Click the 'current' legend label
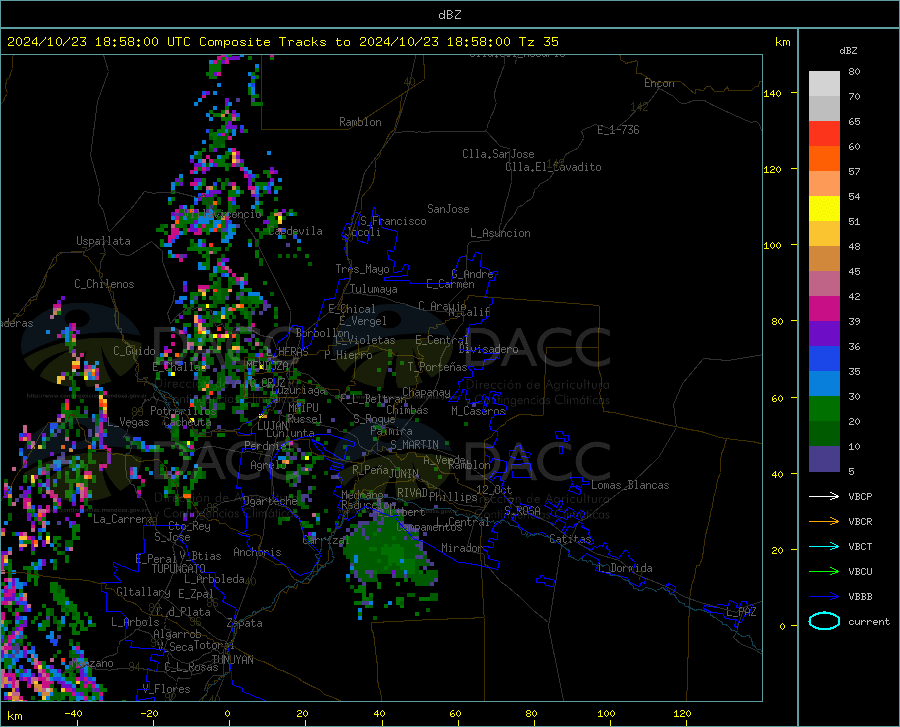 point(868,621)
